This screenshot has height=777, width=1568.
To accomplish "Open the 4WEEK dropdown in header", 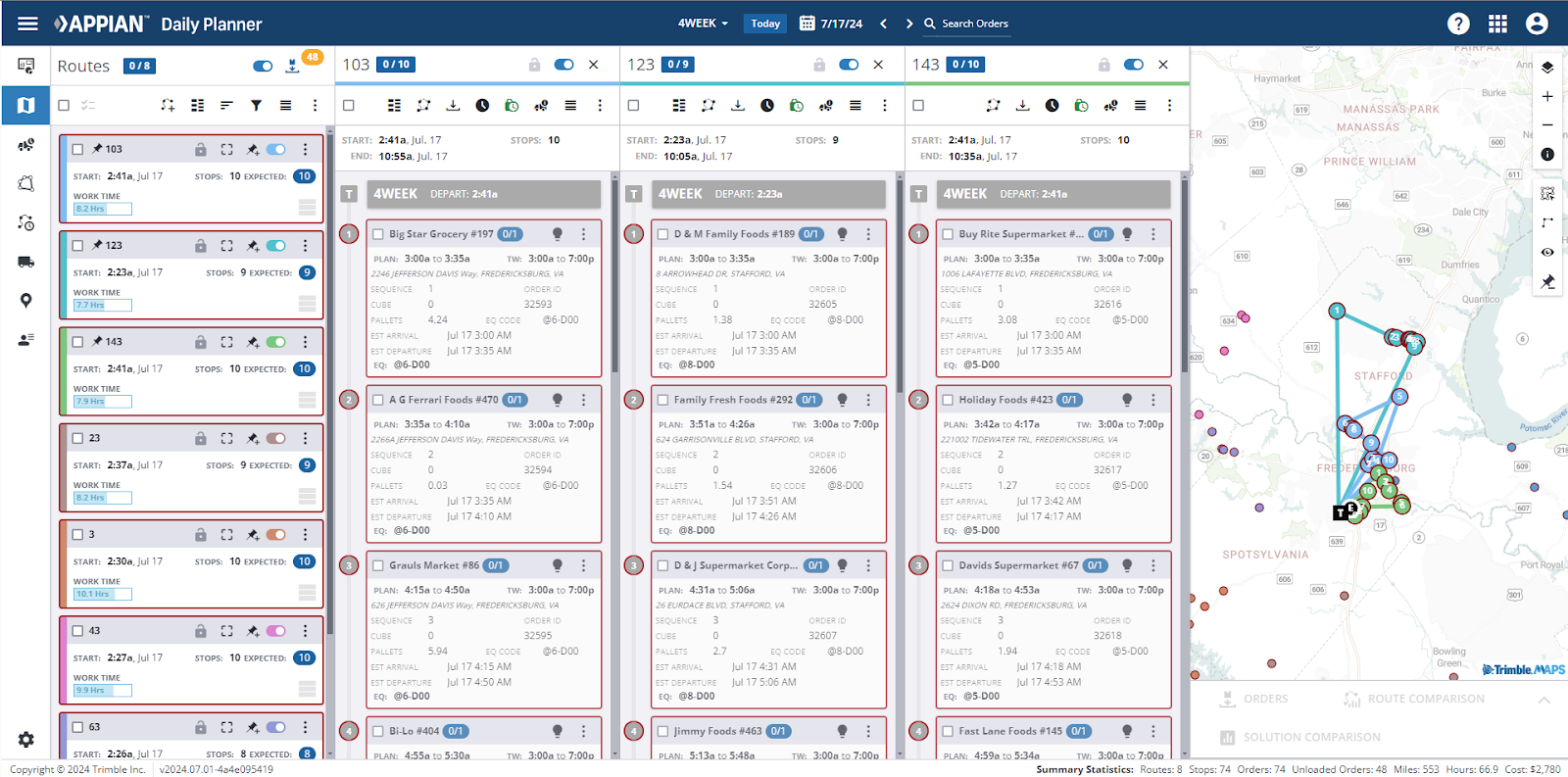I will (703, 24).
